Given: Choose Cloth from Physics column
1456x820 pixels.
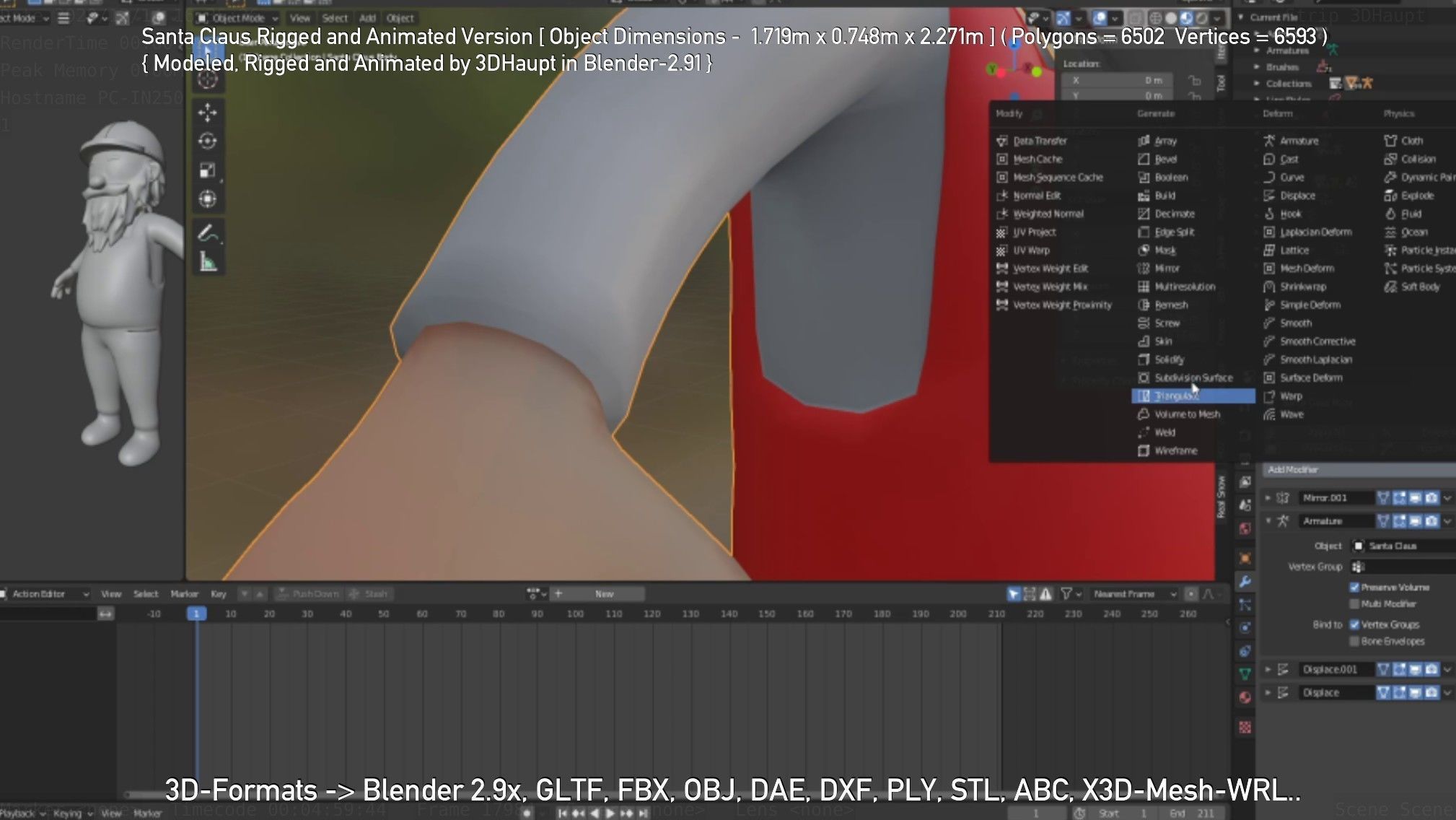Looking at the screenshot, I should coord(1404,141).
